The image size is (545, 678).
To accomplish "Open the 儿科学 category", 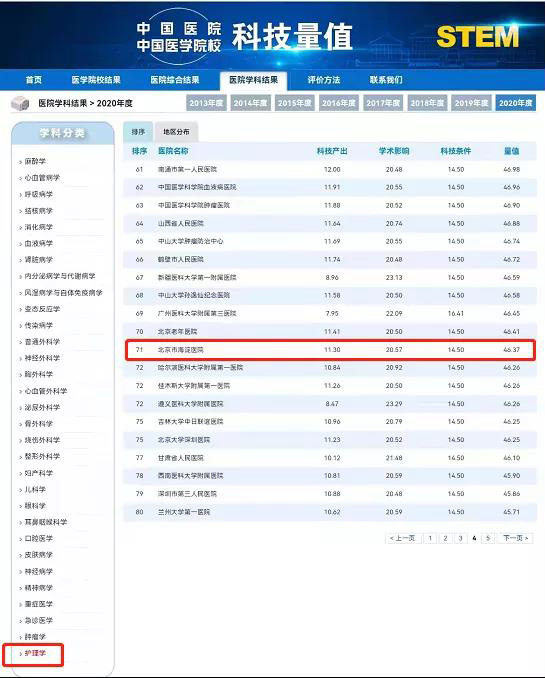I will point(35,489).
